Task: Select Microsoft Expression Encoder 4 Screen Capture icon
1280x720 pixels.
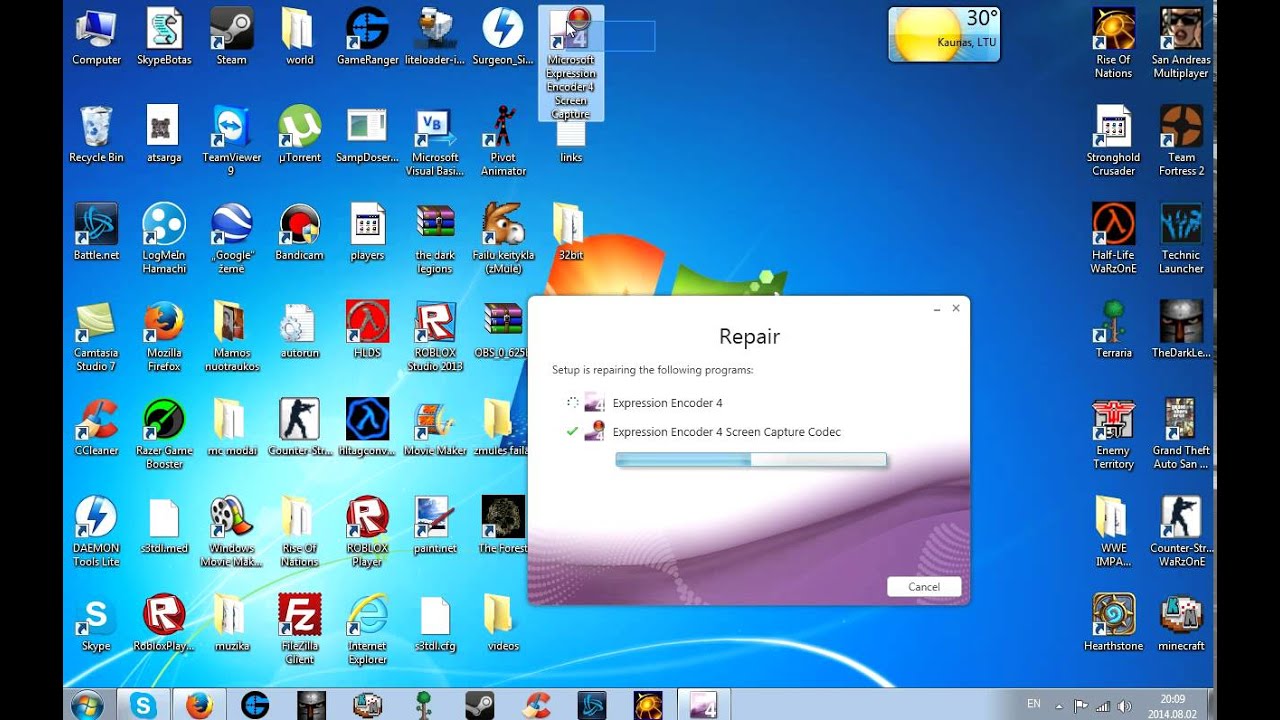Action: tap(571, 64)
